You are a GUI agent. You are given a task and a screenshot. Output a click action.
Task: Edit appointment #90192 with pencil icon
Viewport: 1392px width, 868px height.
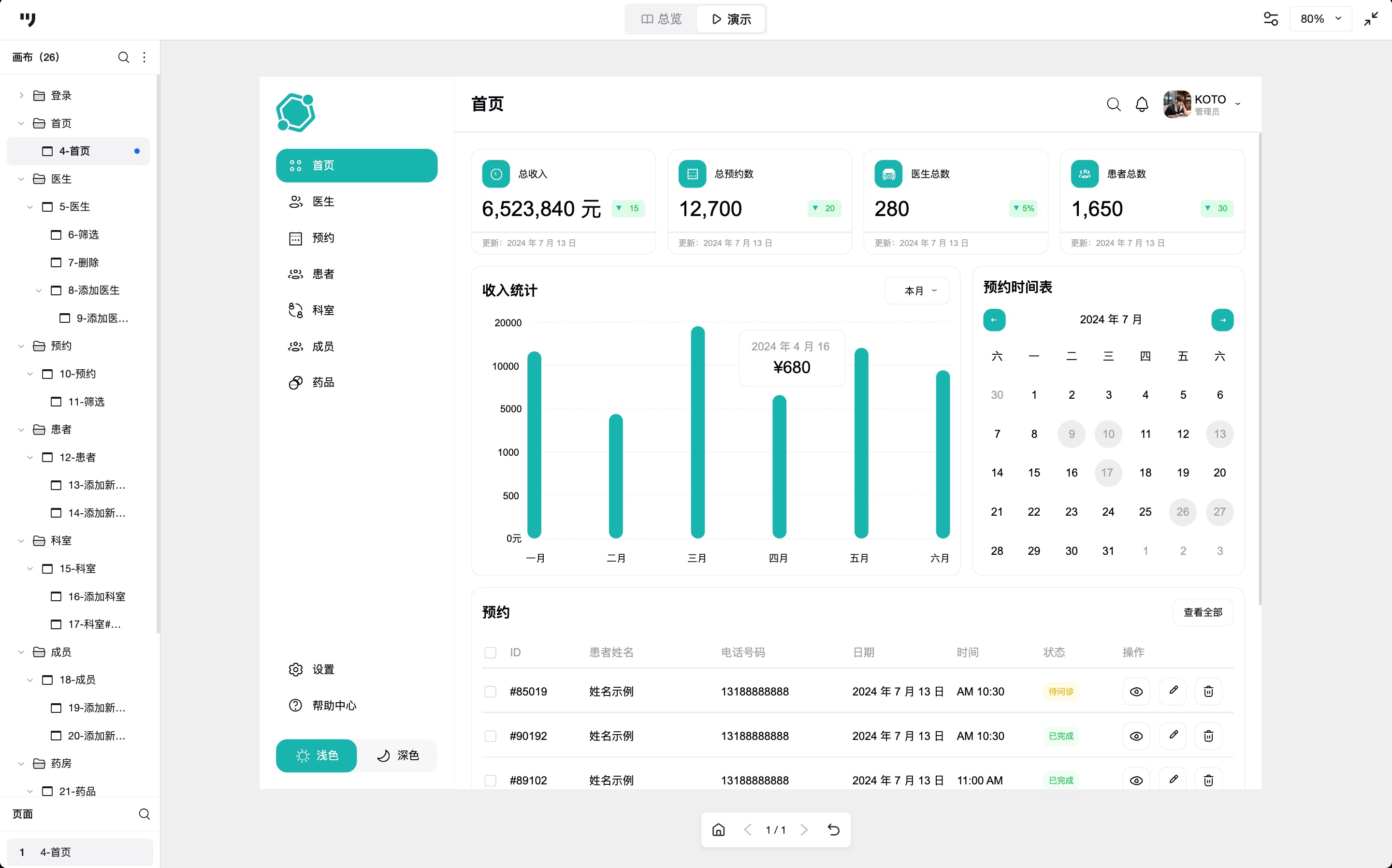1173,736
